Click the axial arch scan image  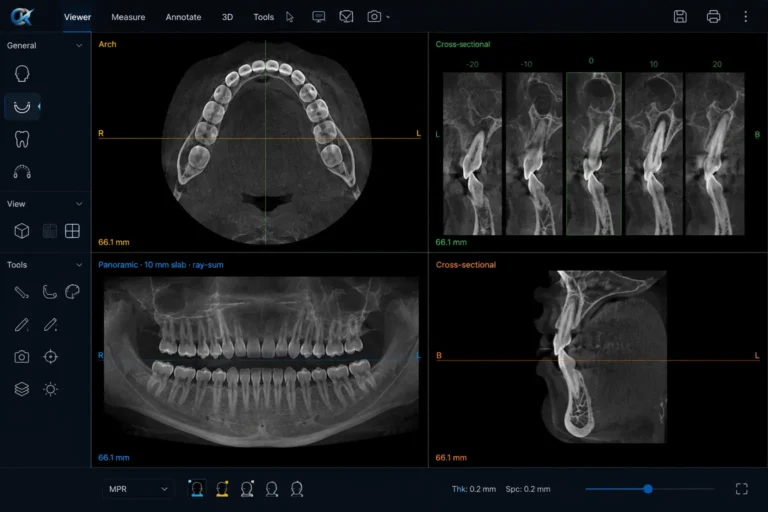click(x=266, y=142)
